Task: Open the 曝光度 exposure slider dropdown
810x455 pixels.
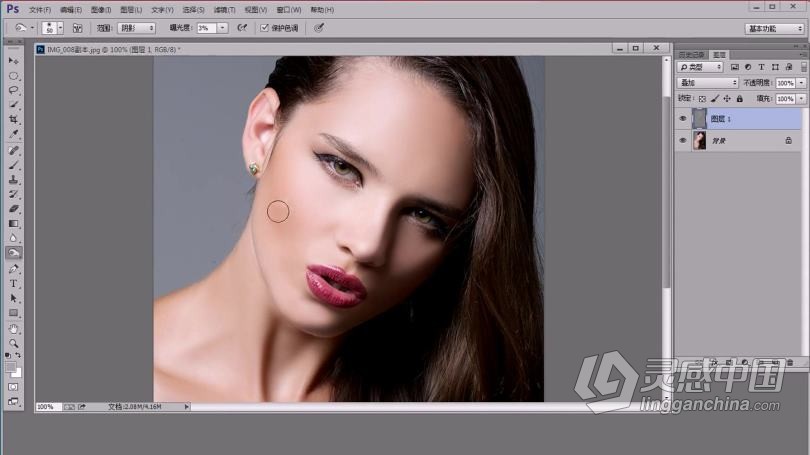Action: [x=223, y=28]
